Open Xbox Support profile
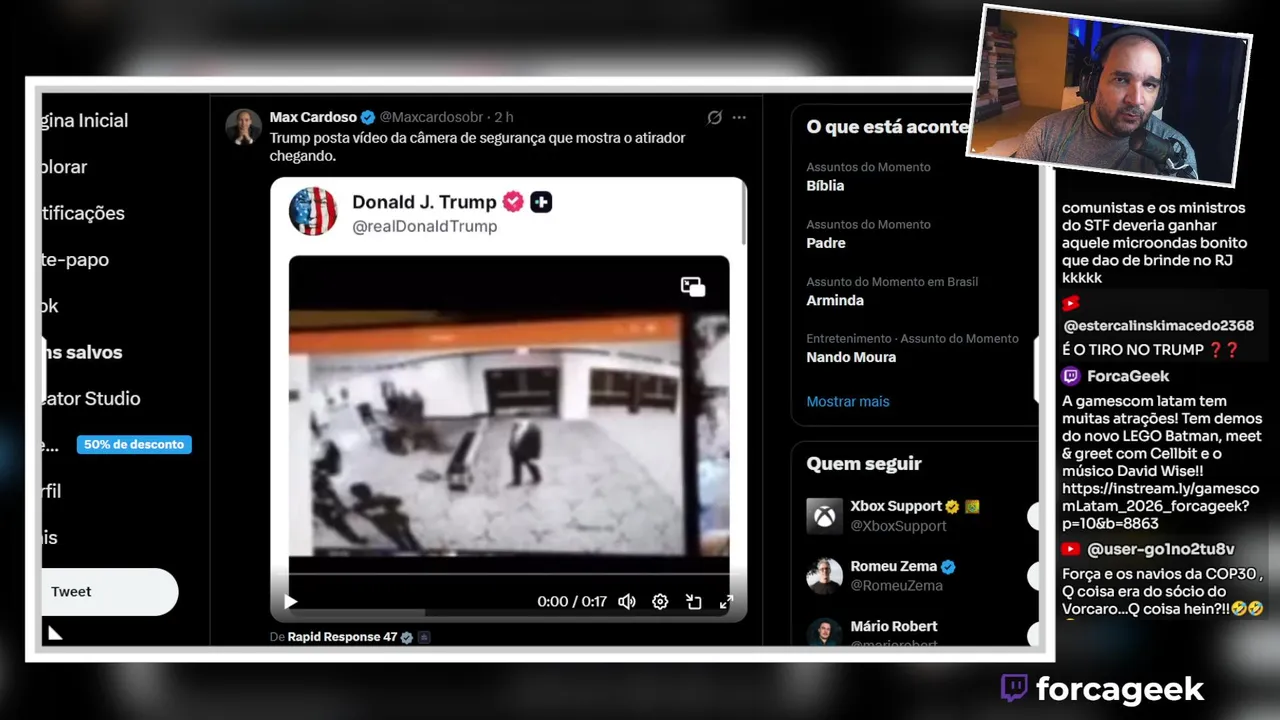This screenshot has height=720, width=1280. tap(896, 506)
